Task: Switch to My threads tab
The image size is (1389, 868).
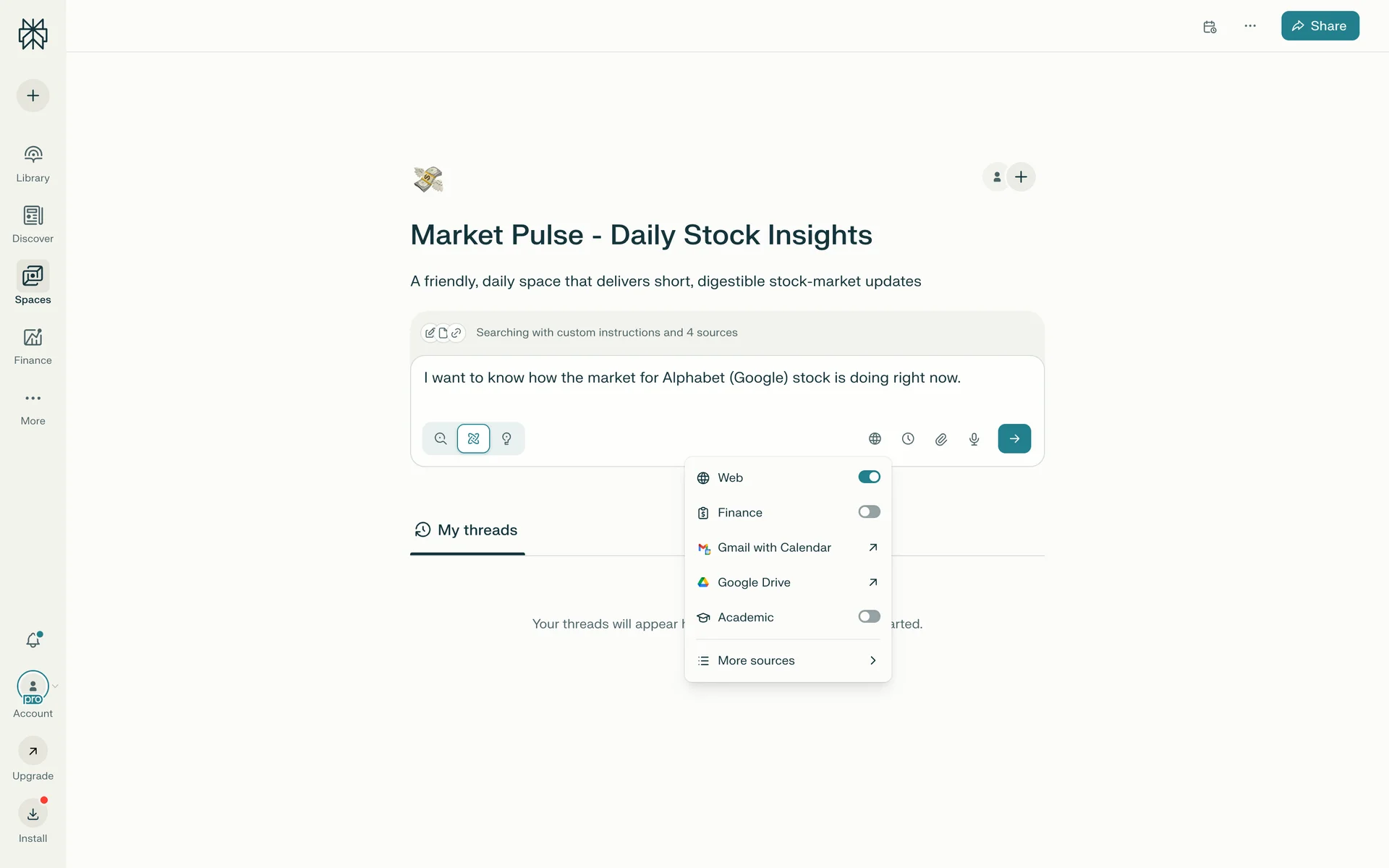Action: click(467, 530)
